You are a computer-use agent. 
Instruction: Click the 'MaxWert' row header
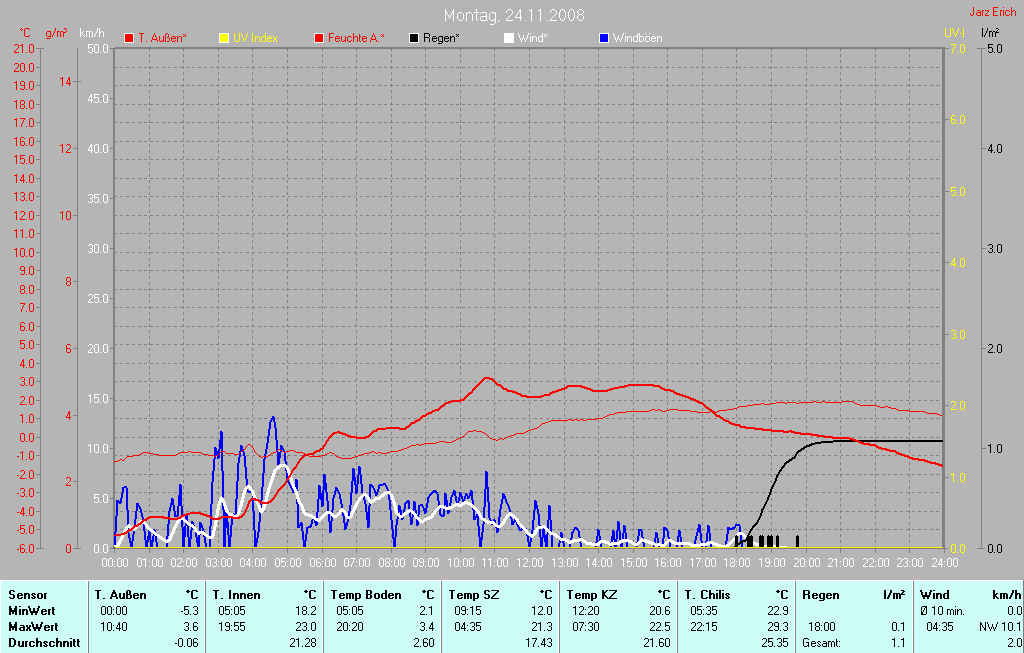coord(33,627)
